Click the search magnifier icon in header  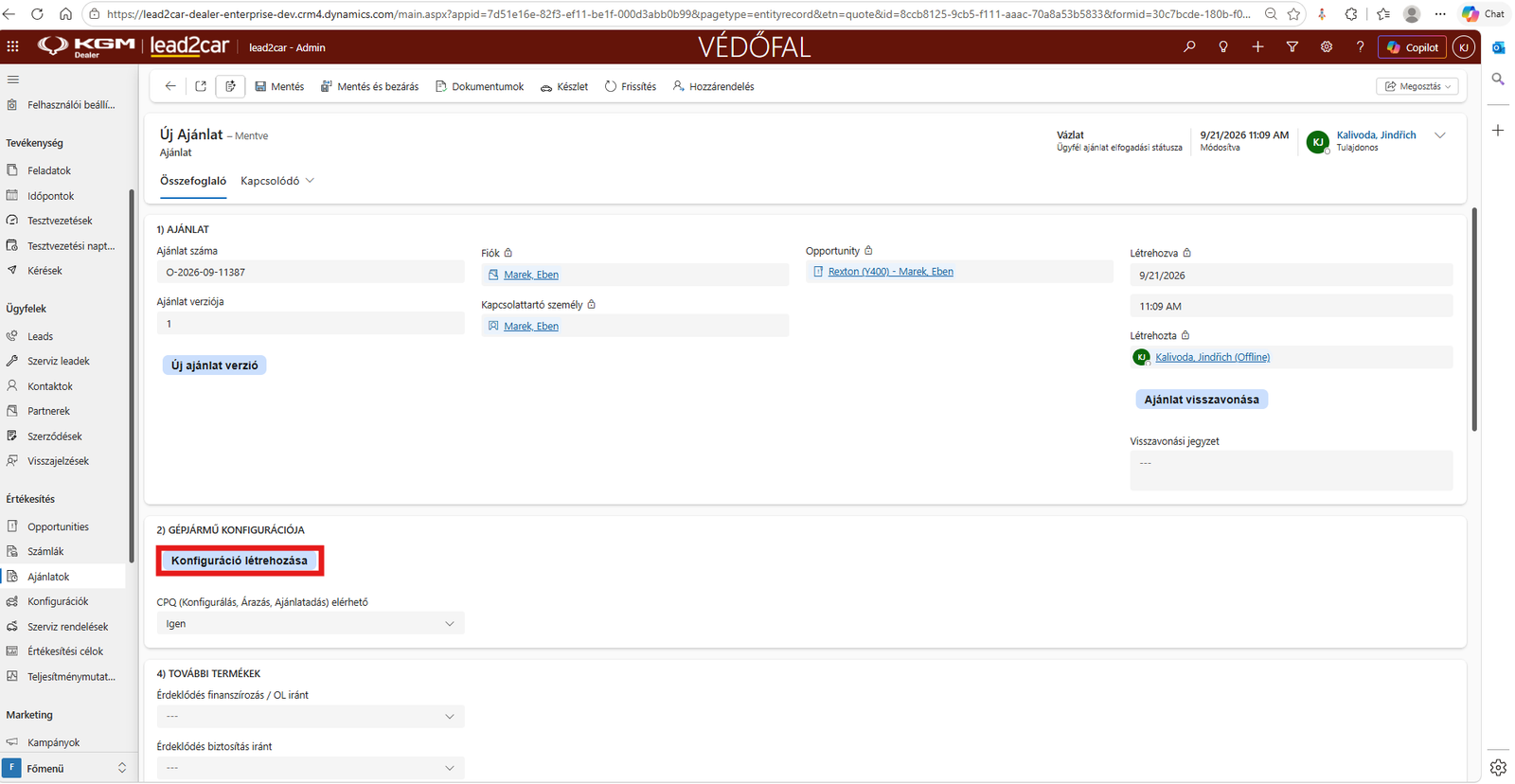[x=1189, y=46]
